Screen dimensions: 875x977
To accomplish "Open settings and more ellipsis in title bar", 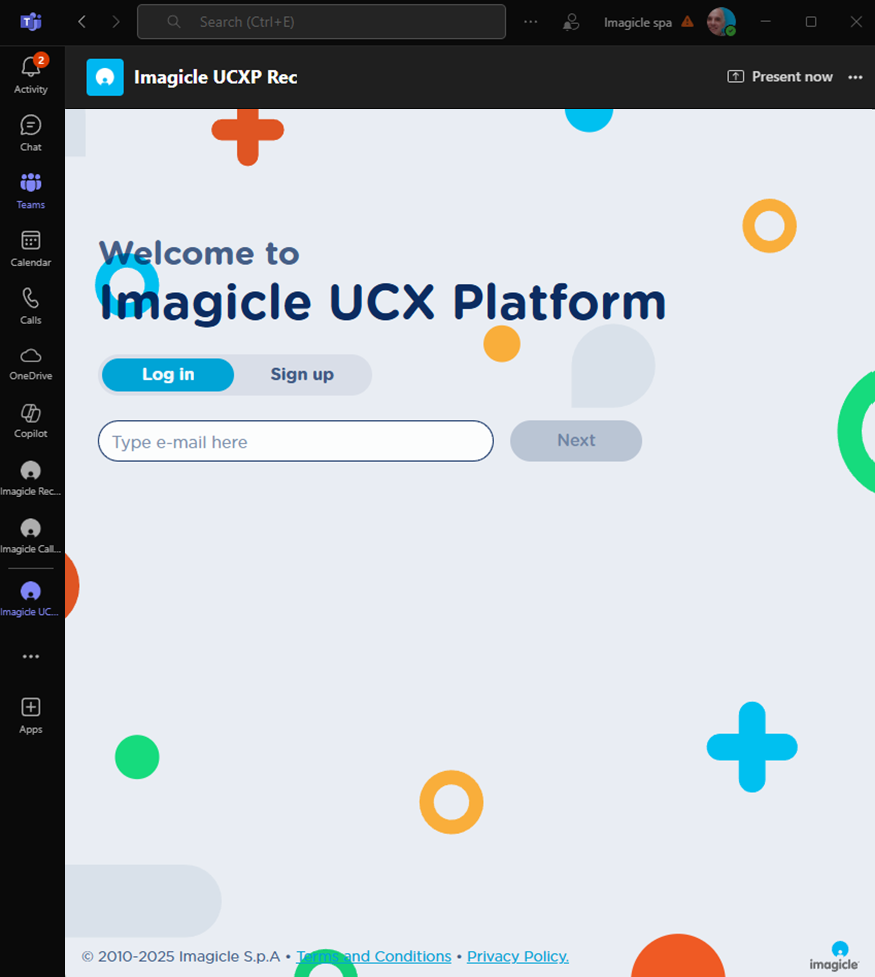I will [531, 22].
